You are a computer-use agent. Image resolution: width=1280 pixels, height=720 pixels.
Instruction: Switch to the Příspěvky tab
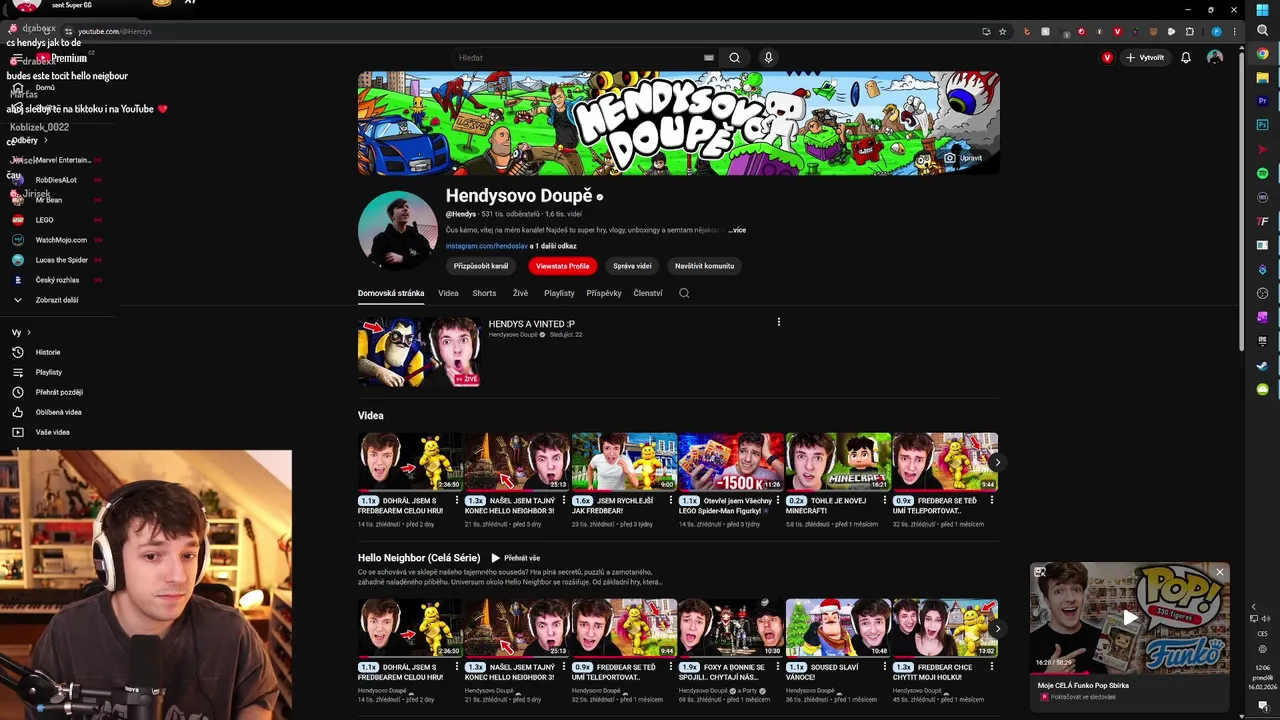point(604,293)
